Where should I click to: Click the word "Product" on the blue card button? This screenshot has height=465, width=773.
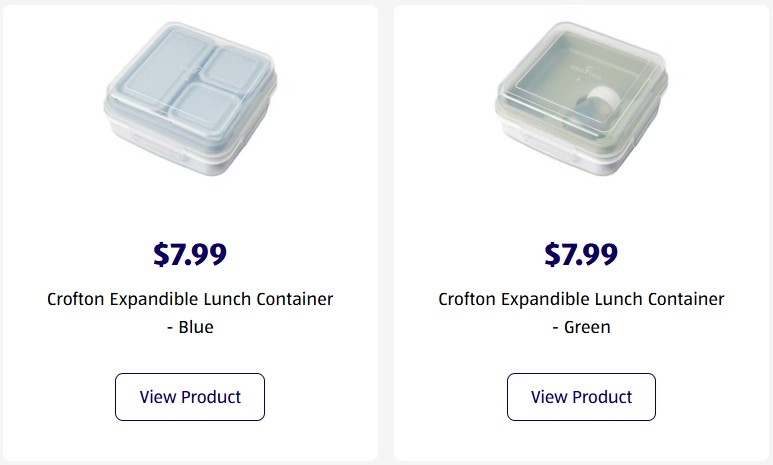(210, 397)
